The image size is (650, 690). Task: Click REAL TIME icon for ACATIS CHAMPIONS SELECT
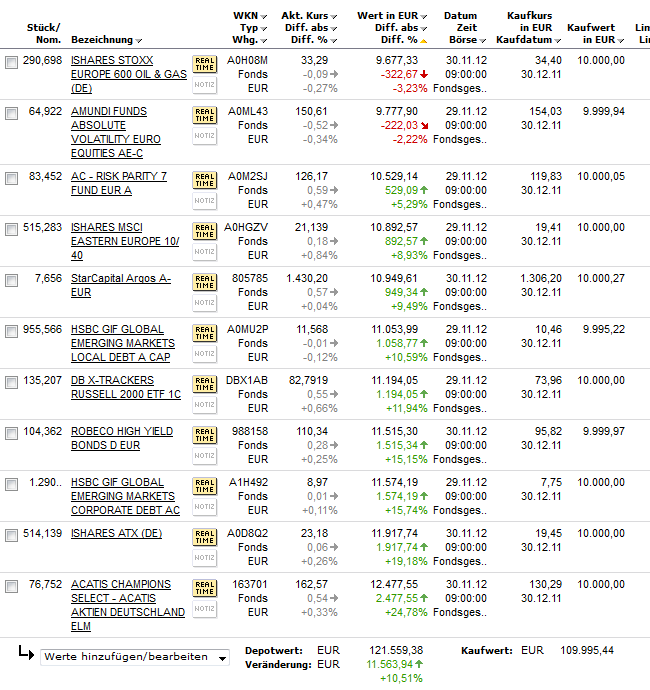[205, 588]
